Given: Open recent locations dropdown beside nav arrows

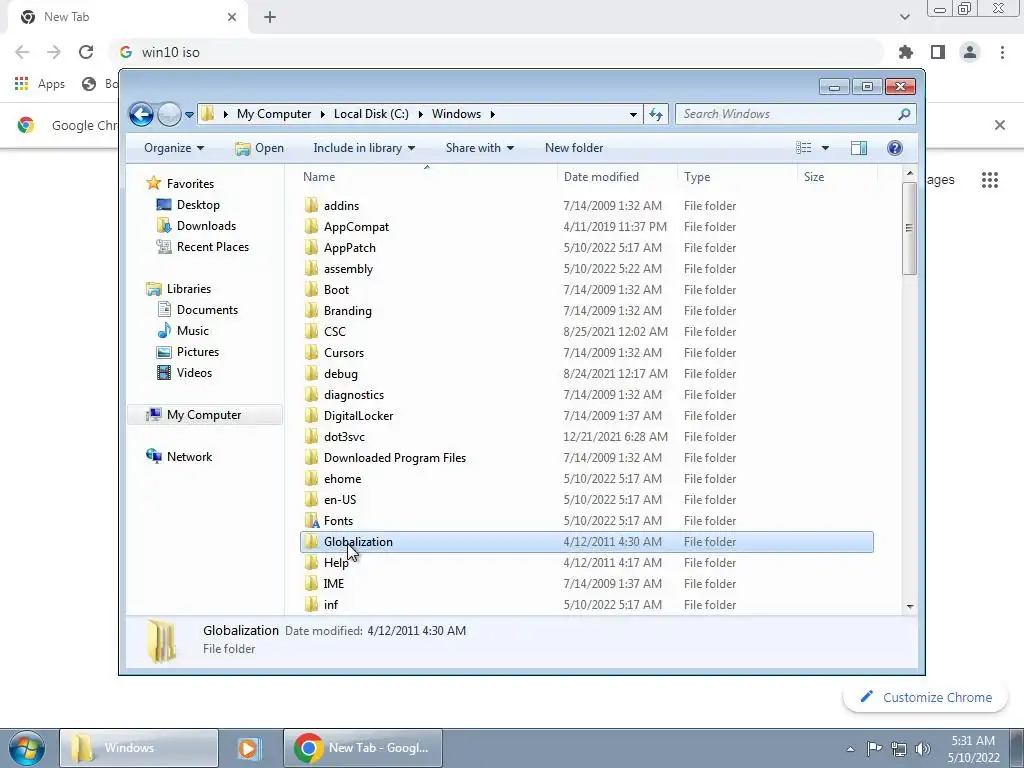Looking at the screenshot, I should [189, 114].
